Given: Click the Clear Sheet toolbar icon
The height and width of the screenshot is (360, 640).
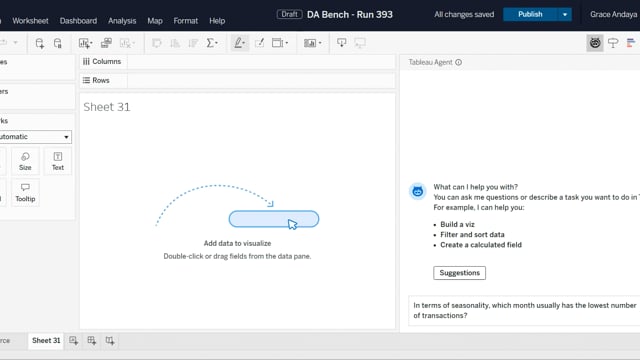Looking at the screenshot, I should pos(125,43).
